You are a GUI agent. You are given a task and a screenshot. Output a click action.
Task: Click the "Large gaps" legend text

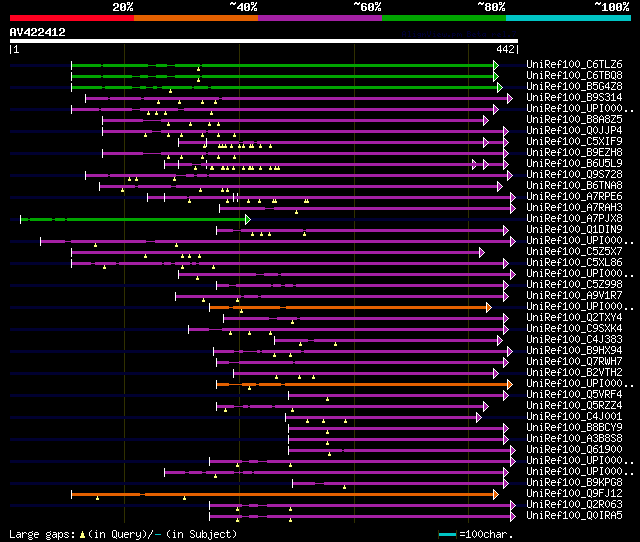click(x=42, y=534)
